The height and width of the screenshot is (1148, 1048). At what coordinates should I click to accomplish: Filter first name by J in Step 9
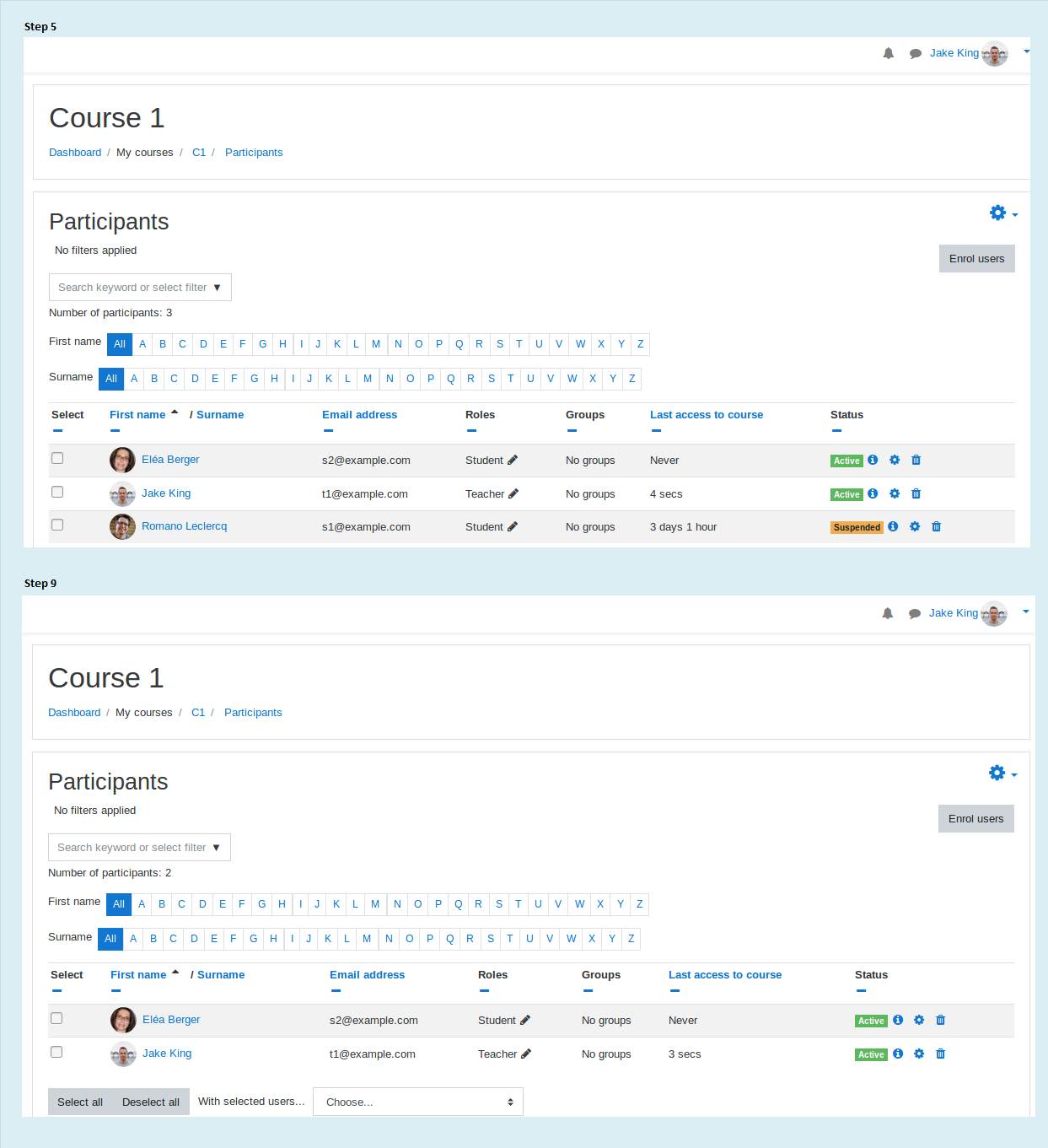[x=317, y=904]
